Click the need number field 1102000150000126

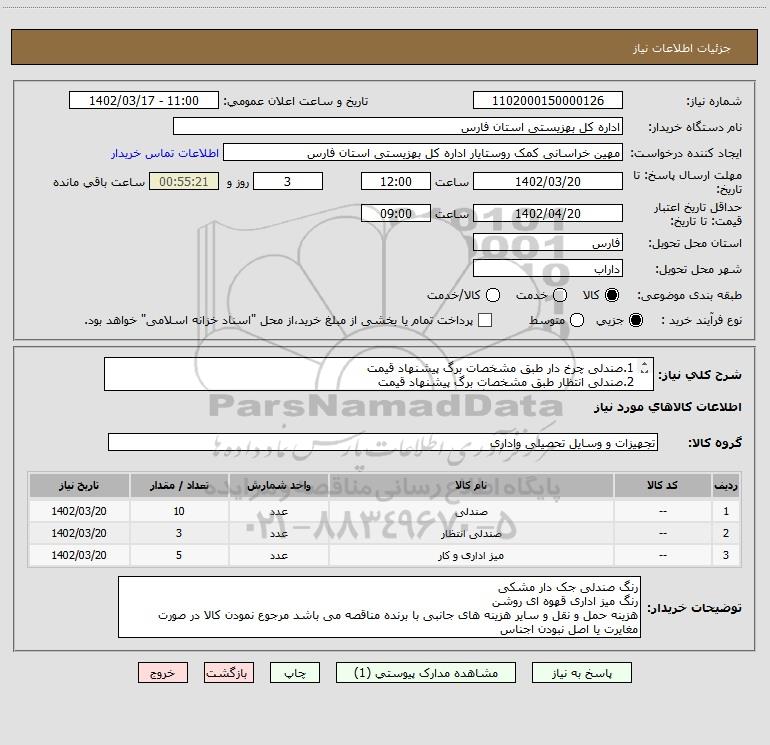(x=548, y=101)
